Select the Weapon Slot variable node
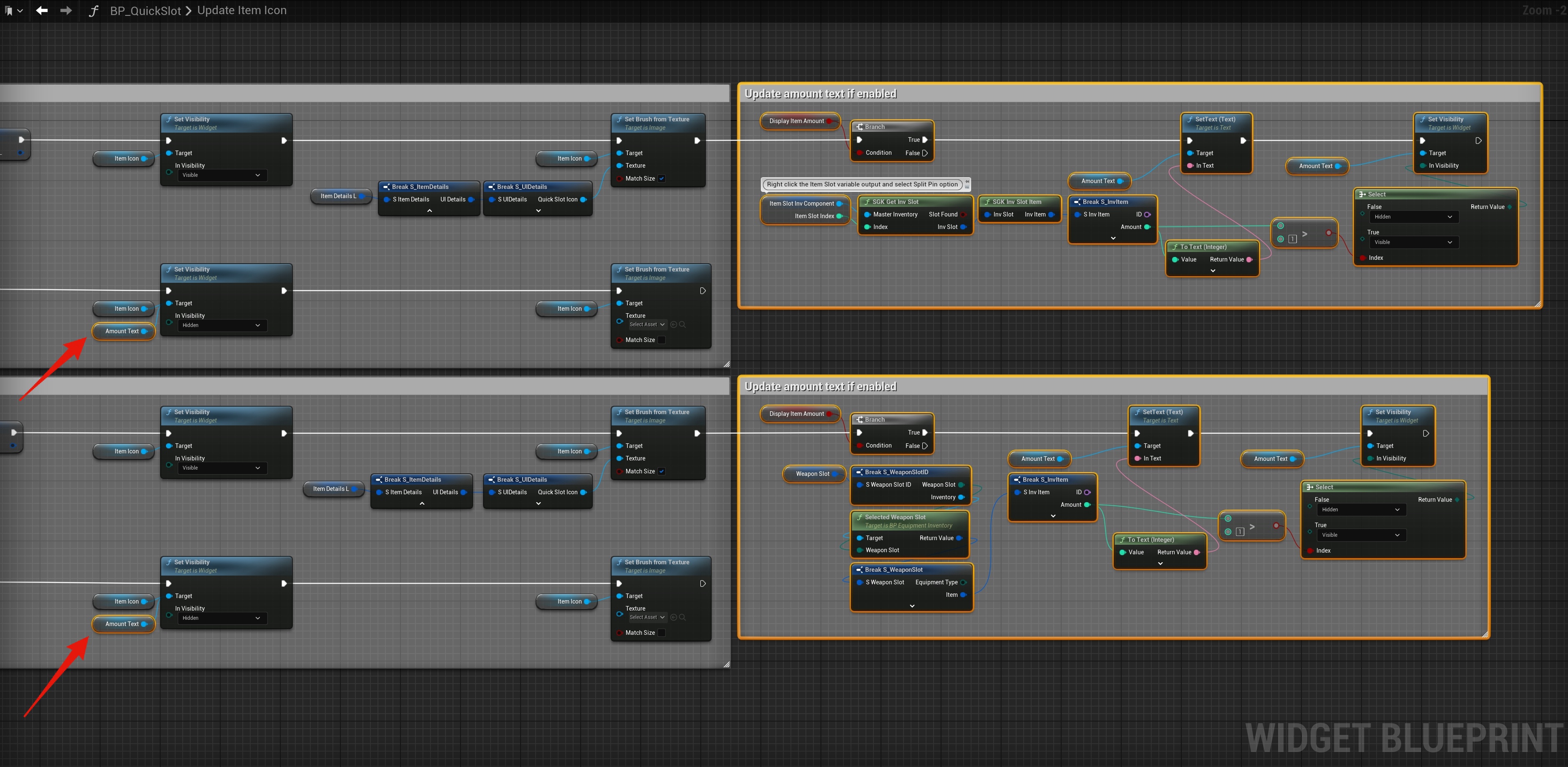1568x767 pixels. click(x=812, y=474)
